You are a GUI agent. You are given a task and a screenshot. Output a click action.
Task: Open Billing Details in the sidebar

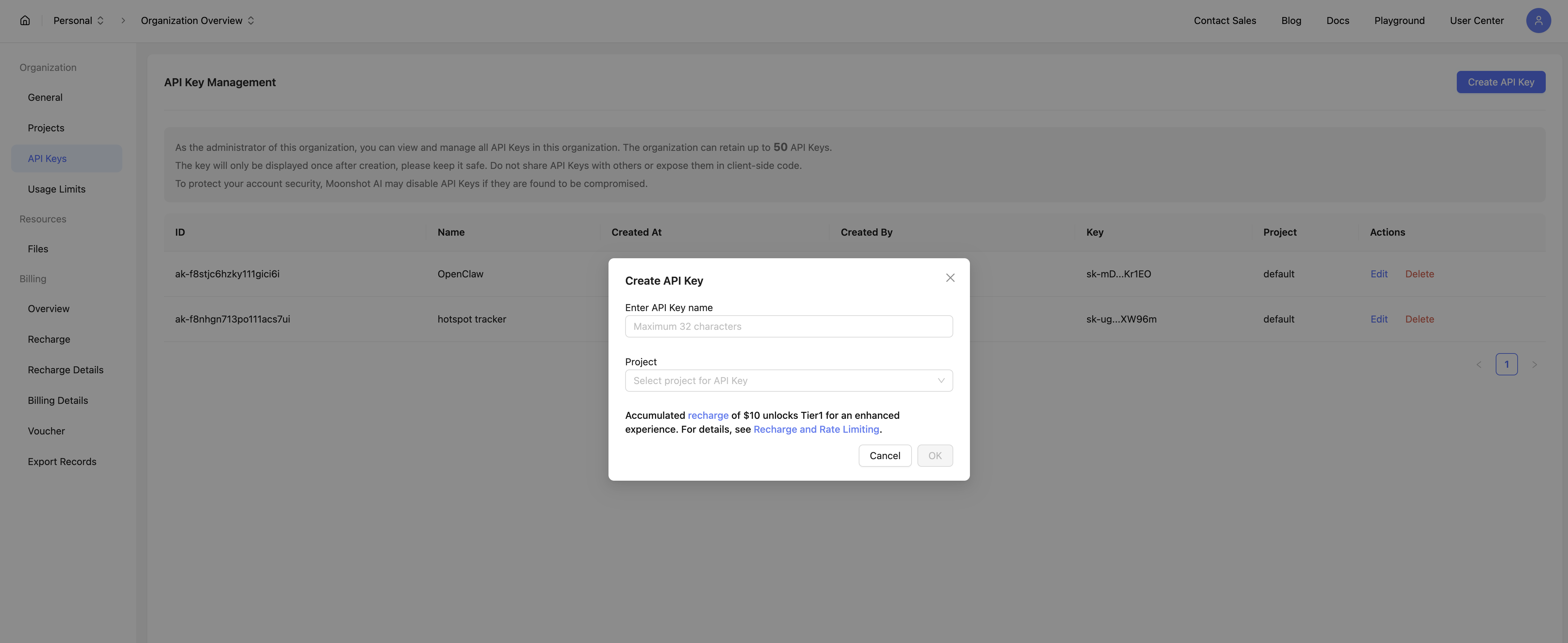58,400
